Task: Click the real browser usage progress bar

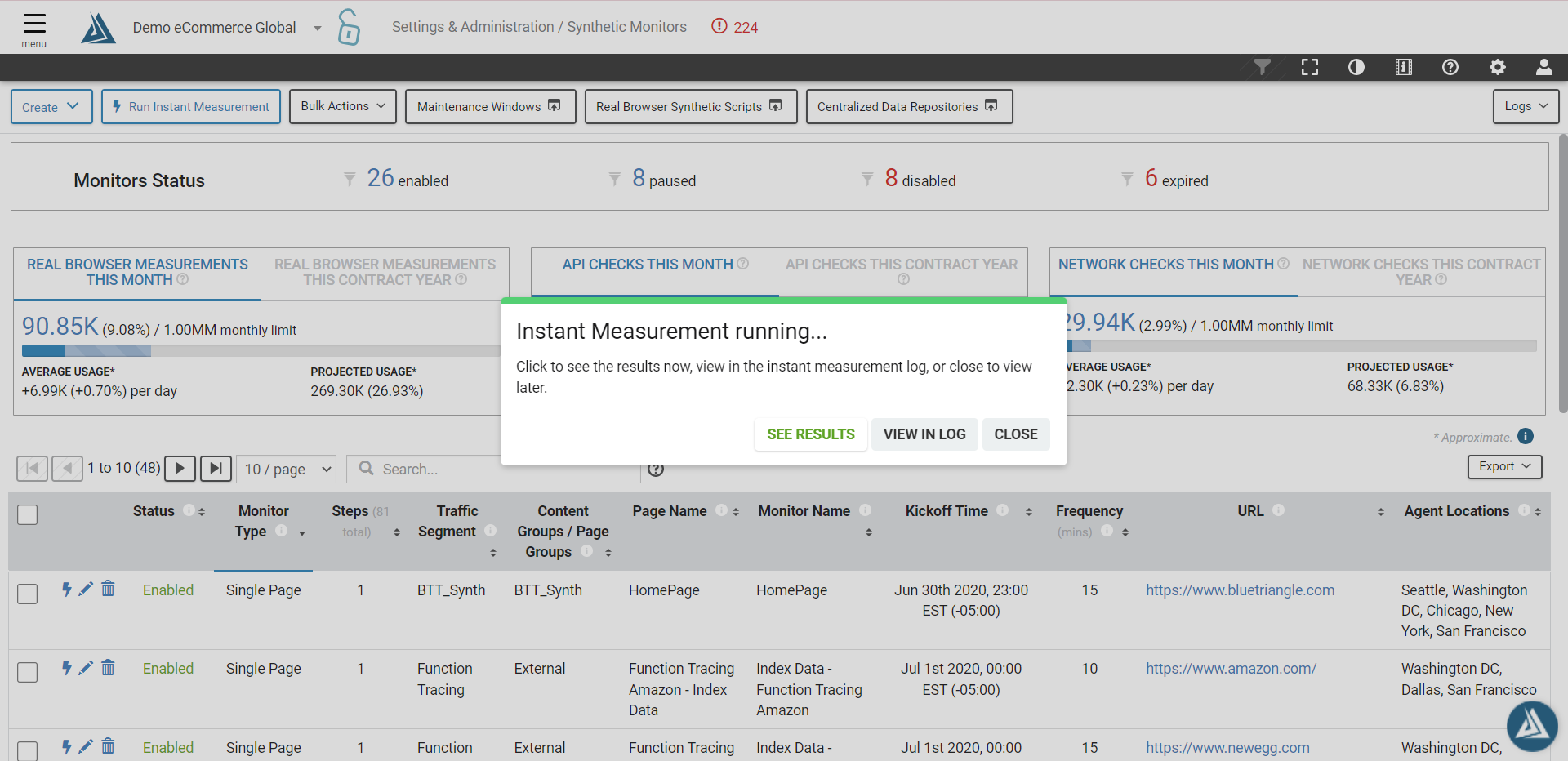Action: (x=261, y=350)
